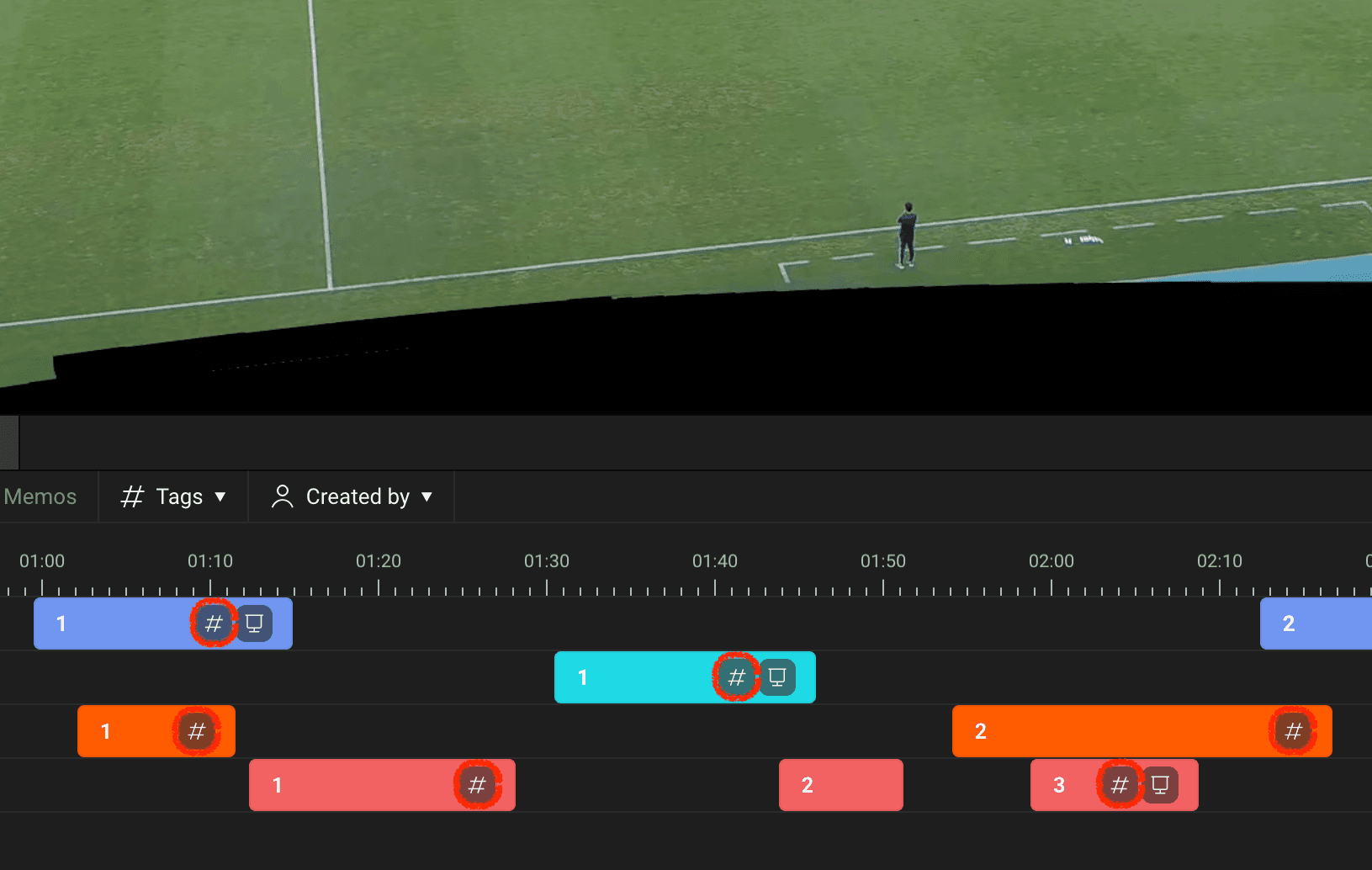Viewport: 1372px width, 870px height.
Task: Open the Created by filter dropdown
Action: click(352, 496)
